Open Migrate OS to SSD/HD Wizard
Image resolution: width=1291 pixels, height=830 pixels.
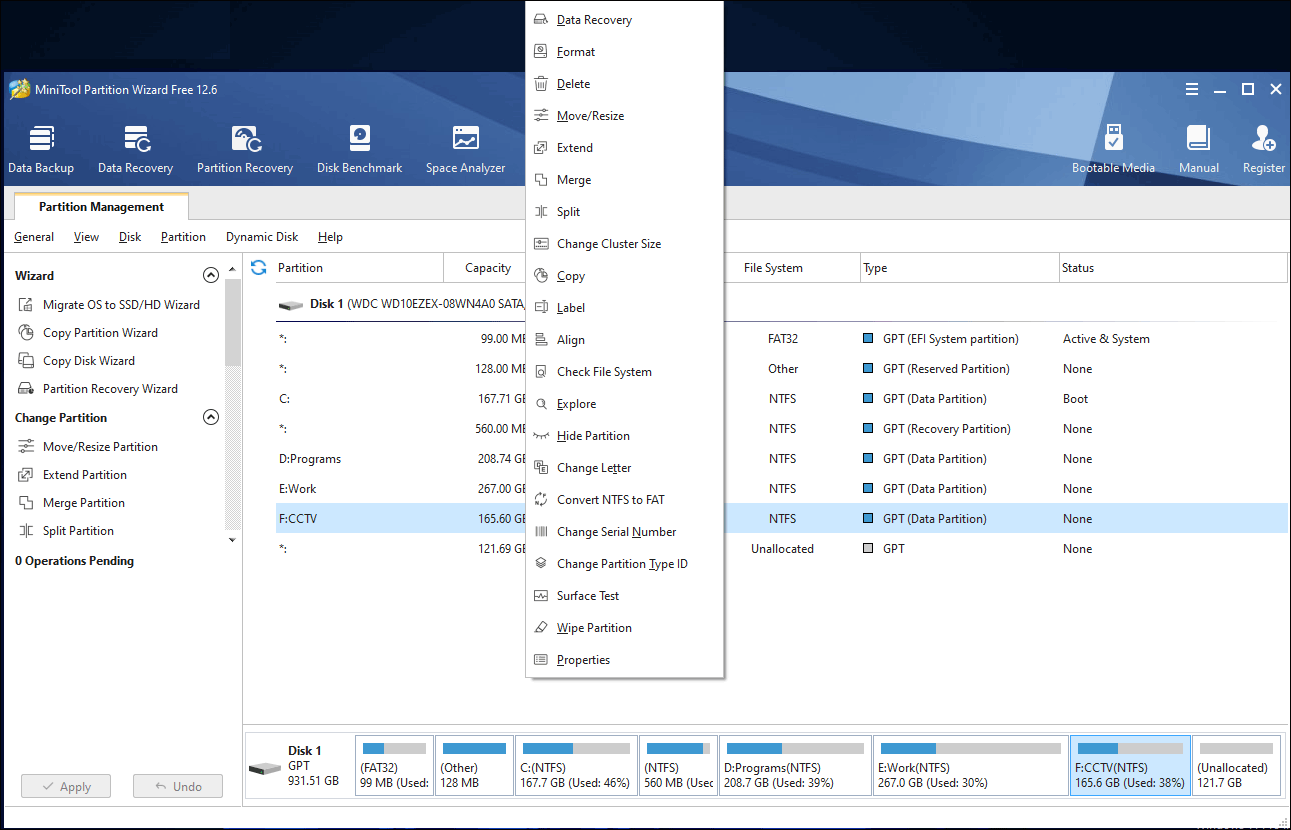pyautogui.click(x=109, y=305)
